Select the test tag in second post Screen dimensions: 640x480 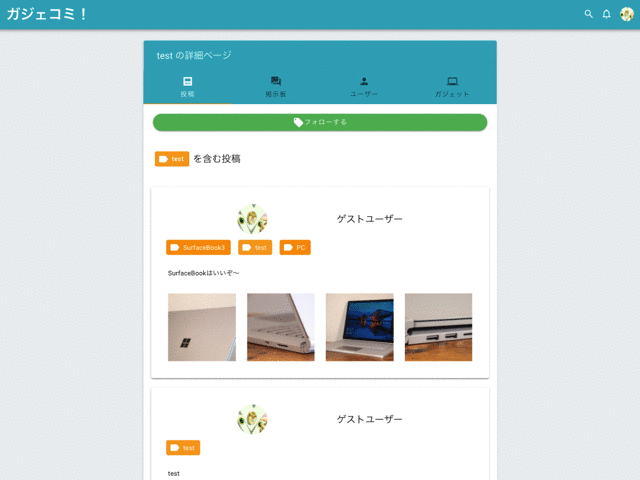[183, 448]
